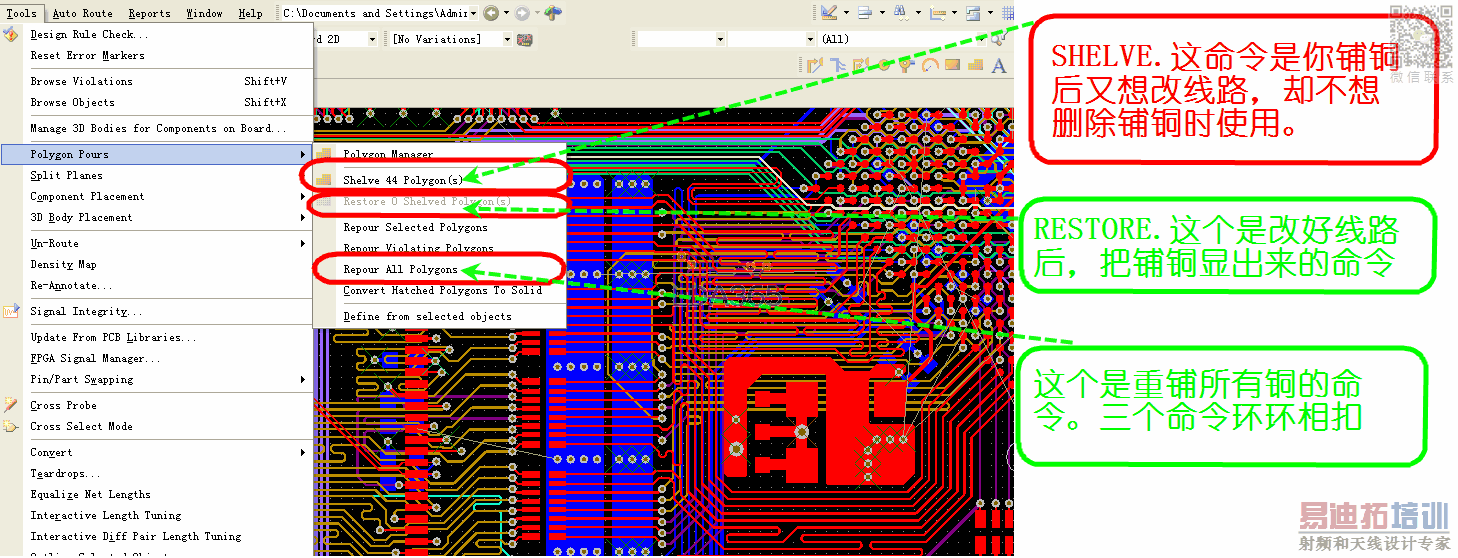Click the place via icon
This screenshot has height=558, width=1458.
tap(907, 66)
